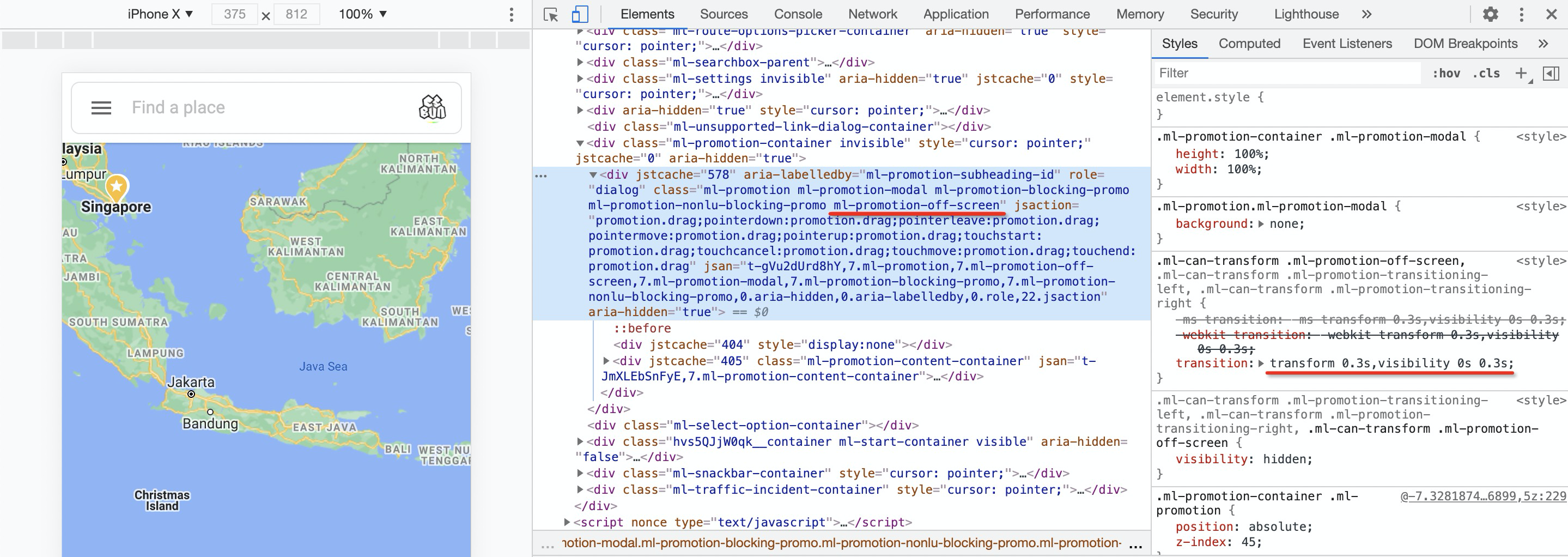Open the Maps hamburger menu
Screen dimensions: 1568x557
[101, 108]
